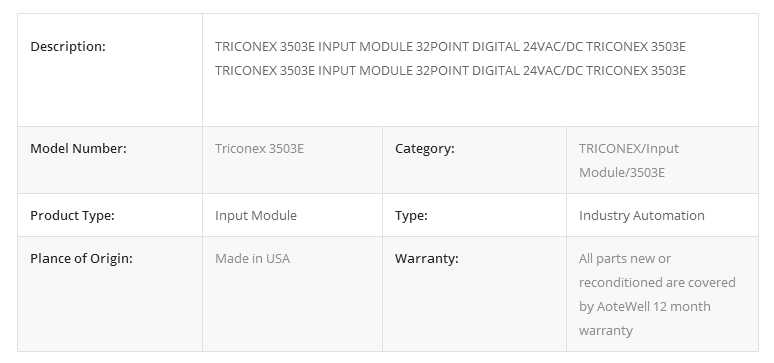This screenshot has width=774, height=363.
Task: Click the Plance of Origin label
Action: (x=81, y=259)
